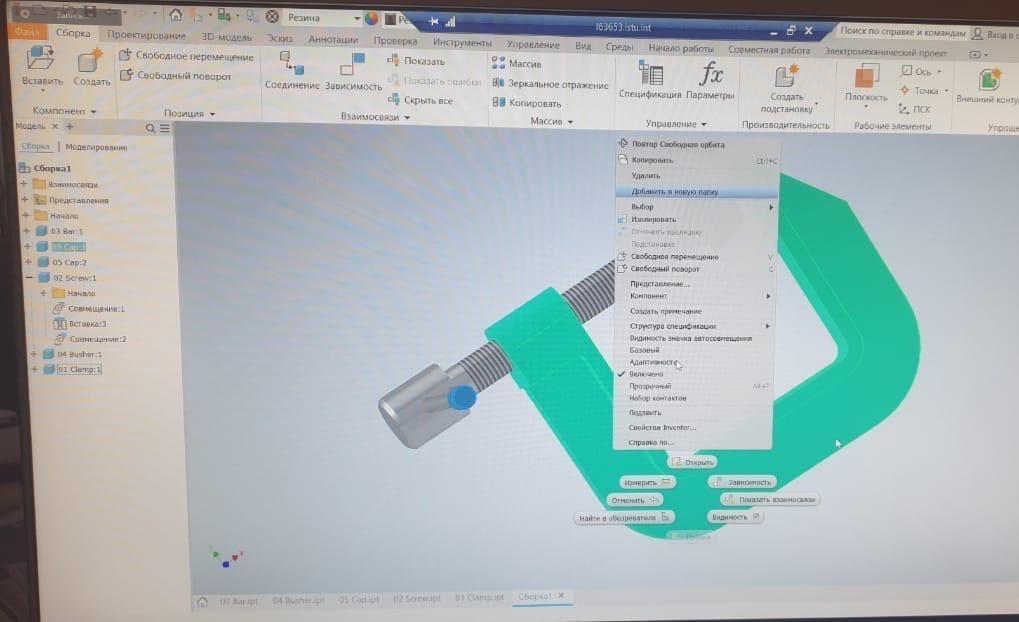This screenshot has width=1019, height=622.
Task: Click the Измерить marking menu button
Action: [647, 482]
